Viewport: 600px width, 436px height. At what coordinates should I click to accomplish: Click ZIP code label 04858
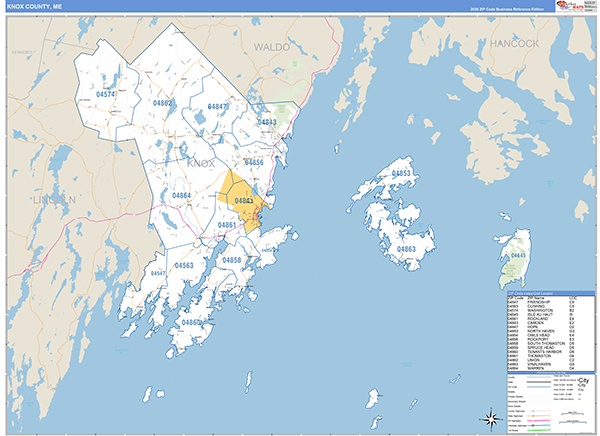point(232,260)
